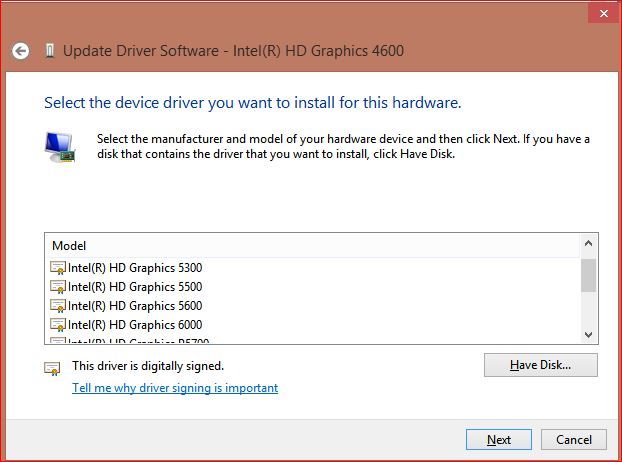Click the back arrow button
622x462 pixels.
(x=21, y=50)
